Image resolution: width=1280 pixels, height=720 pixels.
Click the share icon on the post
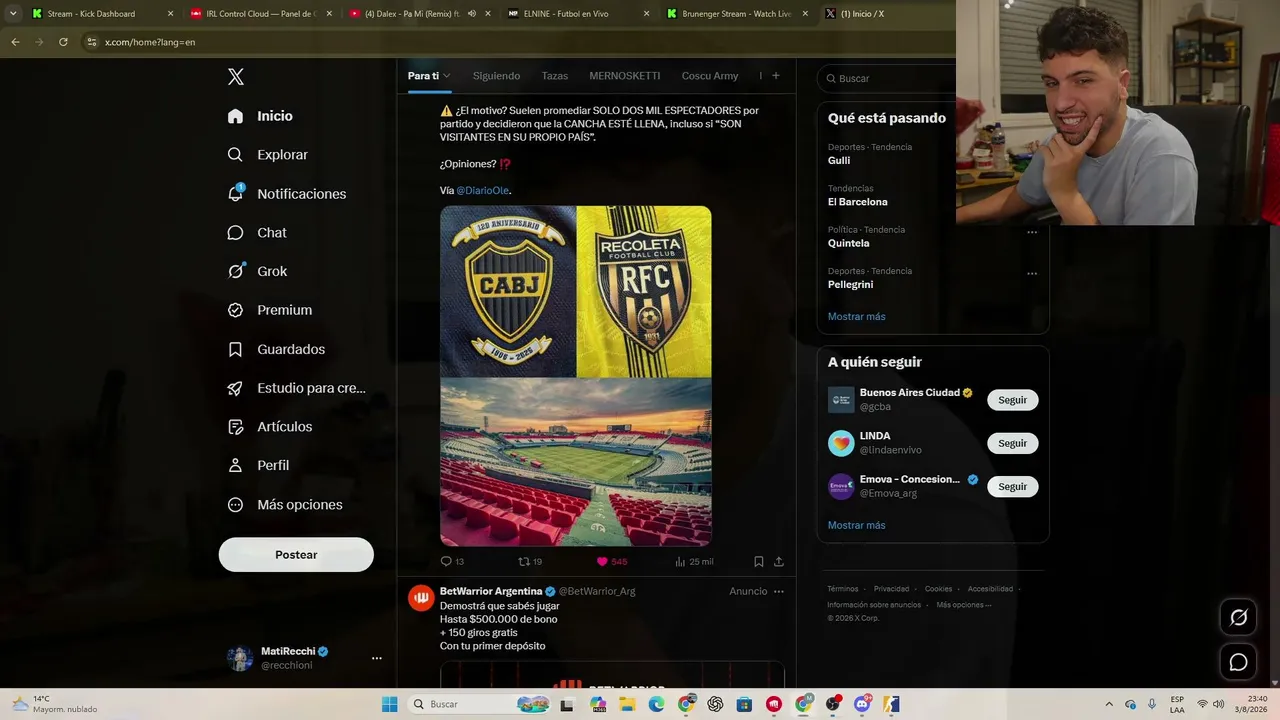point(779,562)
